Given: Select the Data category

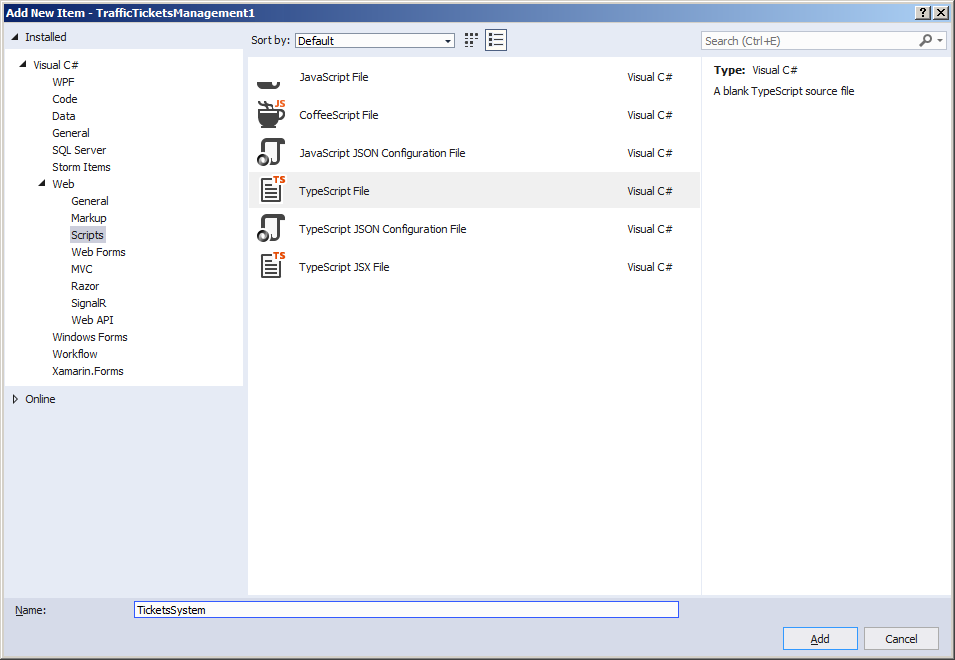Looking at the screenshot, I should (64, 116).
